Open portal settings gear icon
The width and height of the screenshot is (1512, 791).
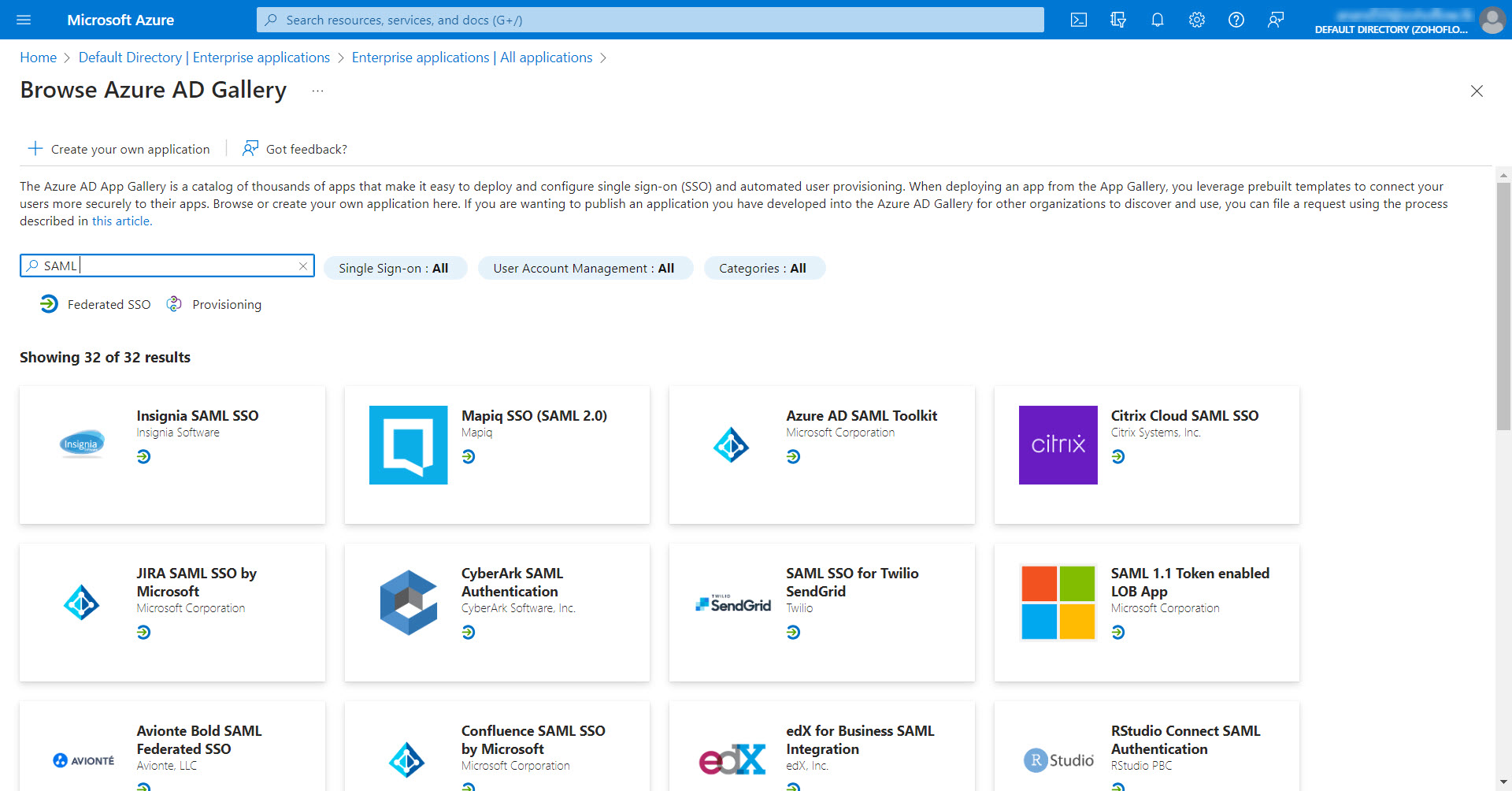coord(1196,20)
